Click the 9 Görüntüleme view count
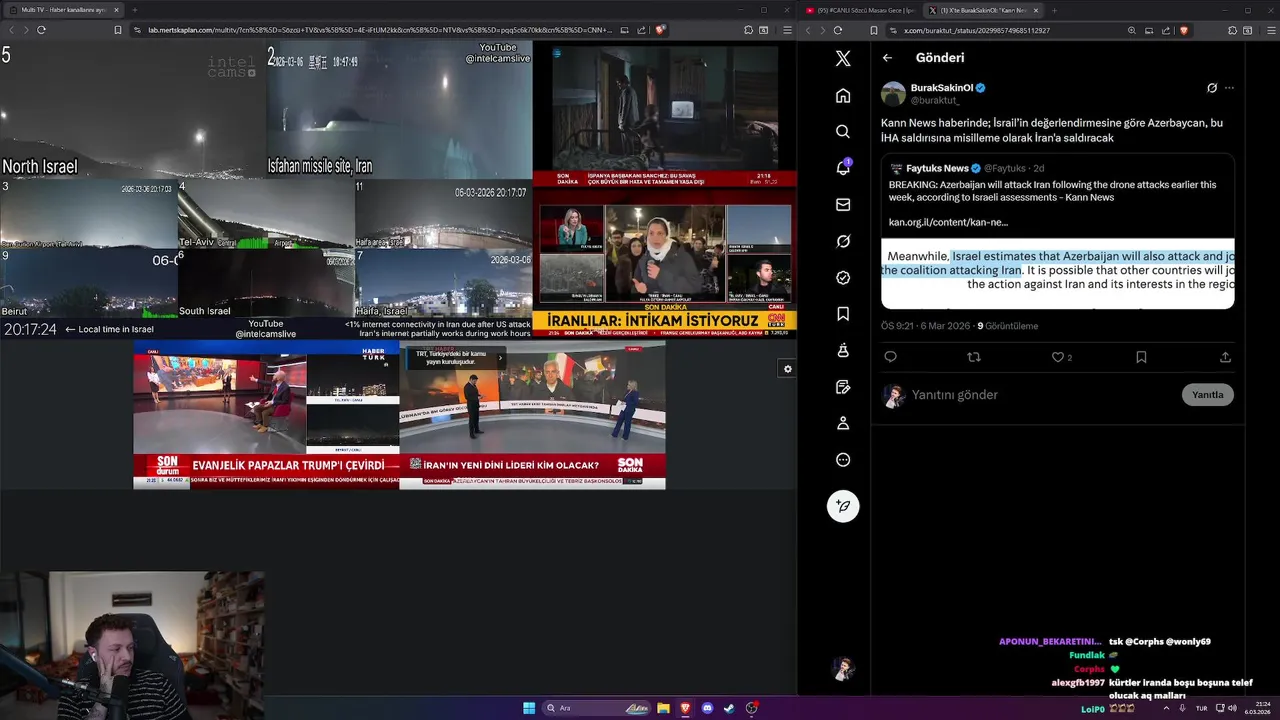The width and height of the screenshot is (1280, 720). [x=1007, y=326]
